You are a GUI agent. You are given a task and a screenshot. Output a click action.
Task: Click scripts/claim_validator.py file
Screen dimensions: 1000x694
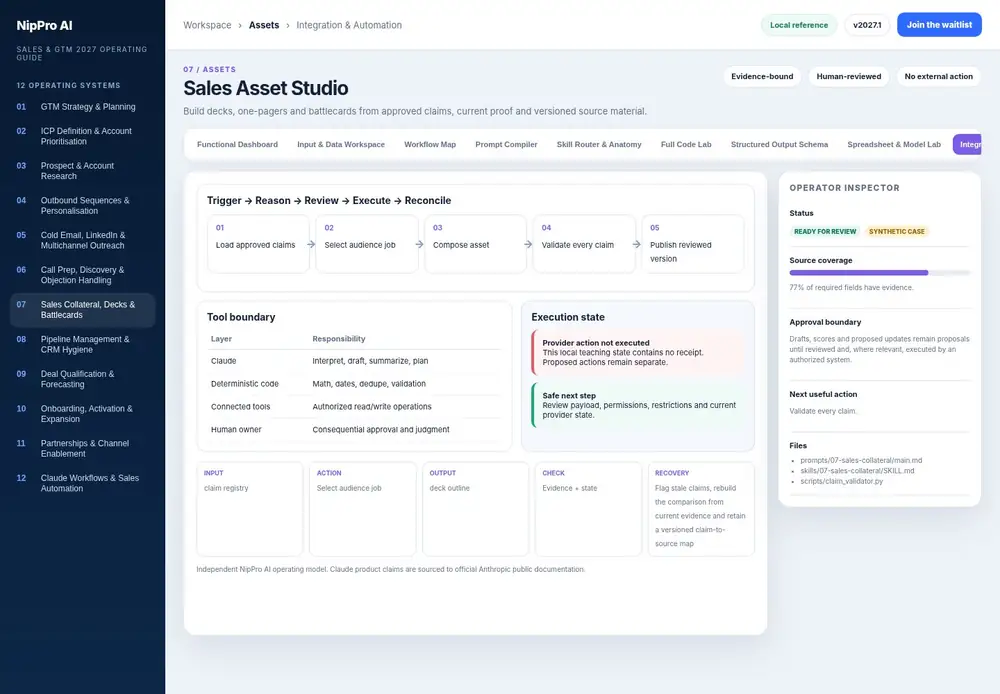(841, 481)
